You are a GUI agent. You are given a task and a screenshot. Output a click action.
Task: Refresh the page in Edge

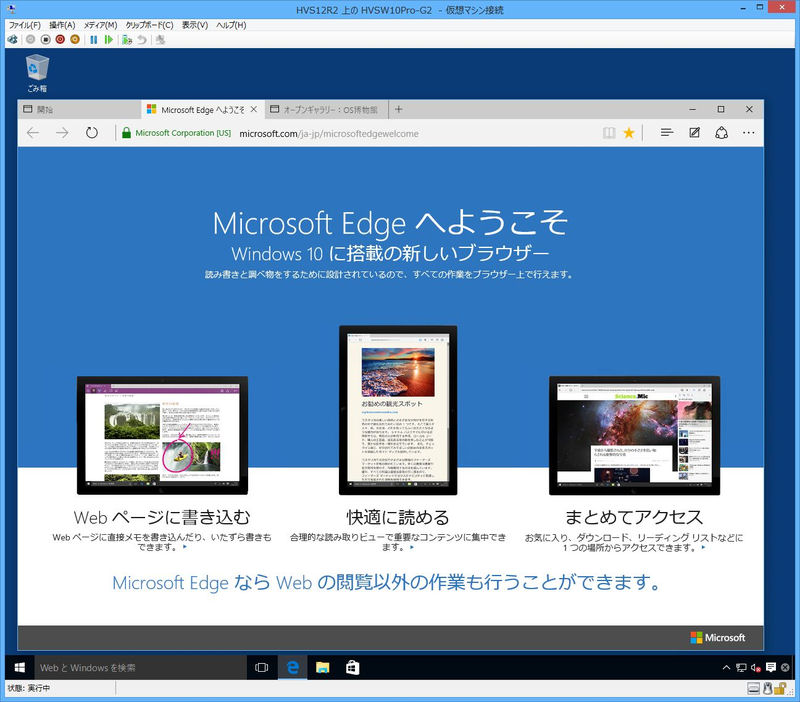click(x=92, y=133)
